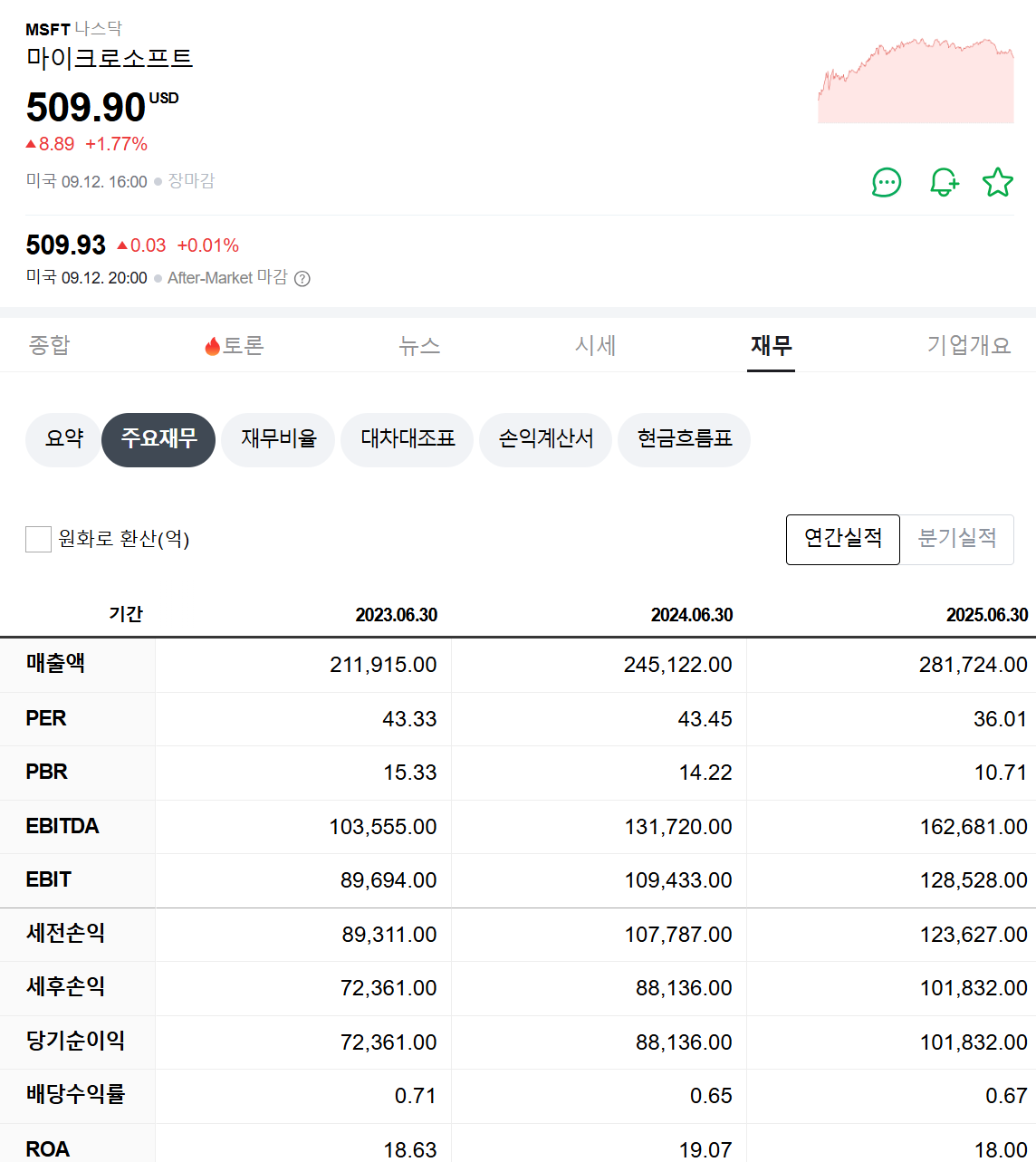The width and height of the screenshot is (1036, 1162).
Task: Click the 세후손익 row label
Action: (66, 987)
